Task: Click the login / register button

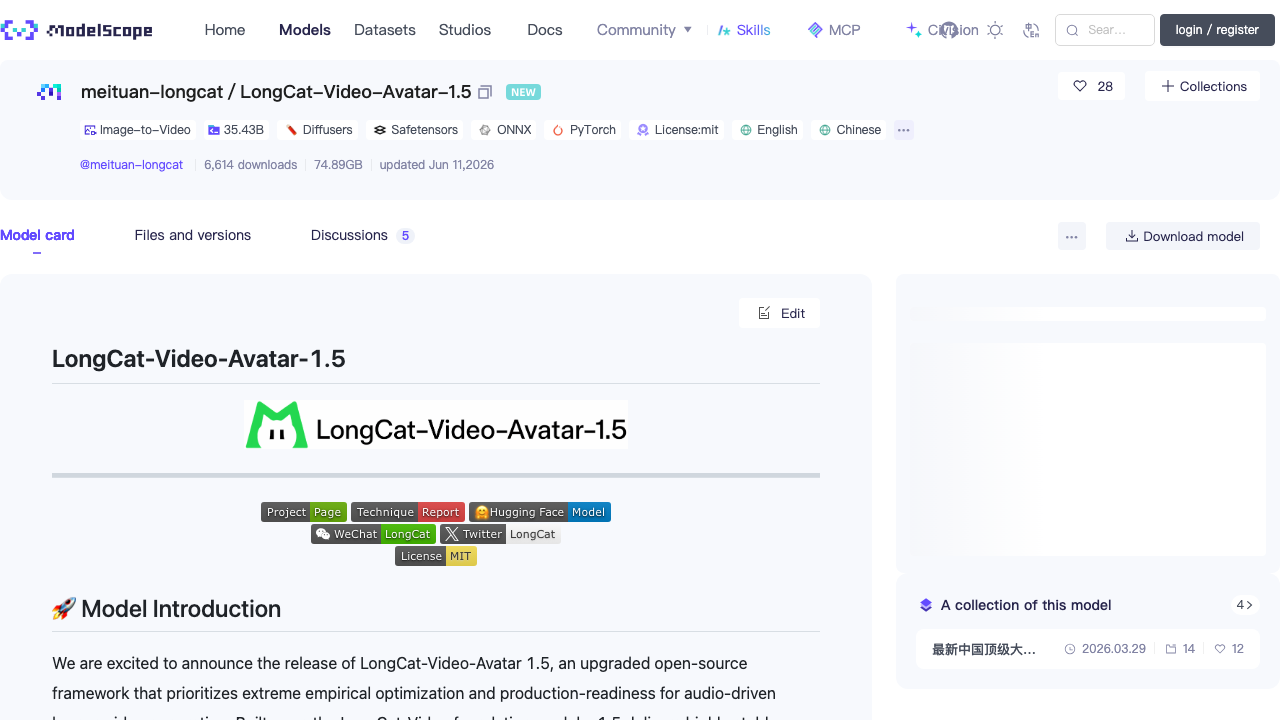Action: tap(1217, 30)
